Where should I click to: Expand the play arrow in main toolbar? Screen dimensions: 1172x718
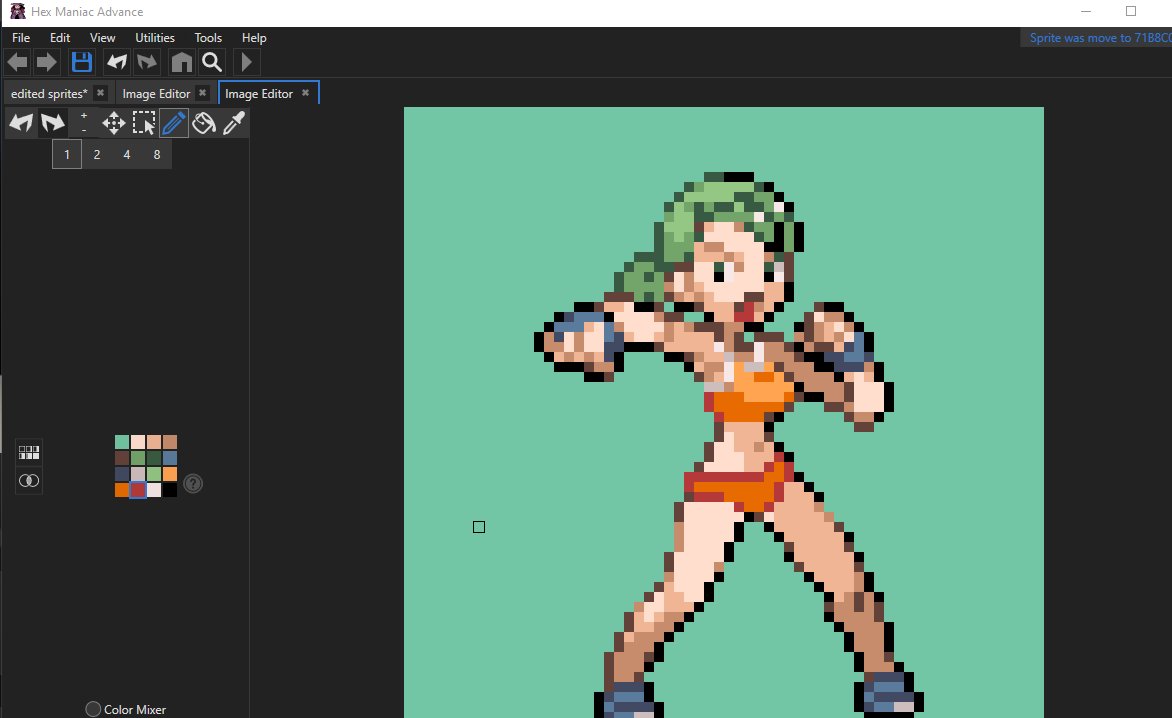pos(246,62)
